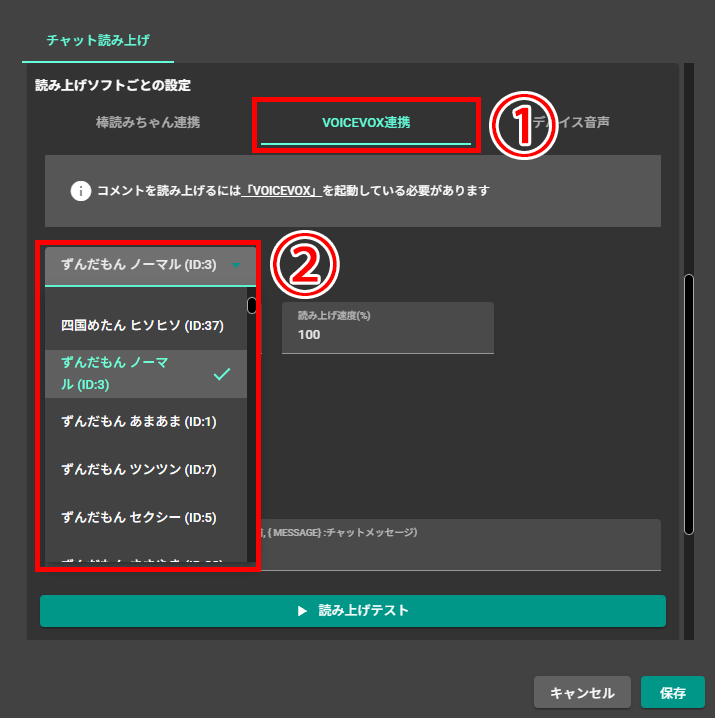Image resolution: width=715 pixels, height=718 pixels.
Task: Save settings with 保存 button
Action: tap(672, 692)
